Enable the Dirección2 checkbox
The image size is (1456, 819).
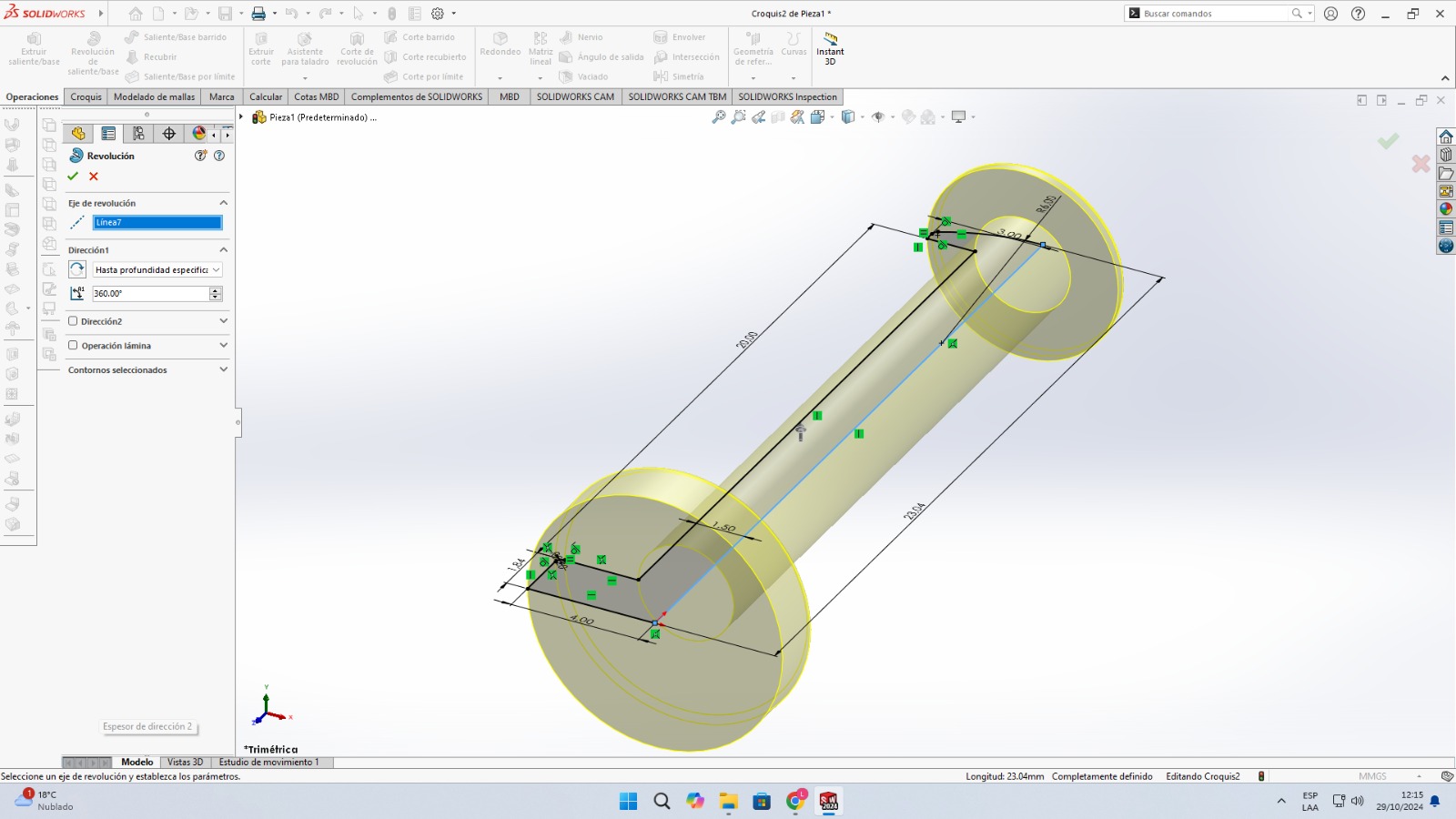coord(73,321)
